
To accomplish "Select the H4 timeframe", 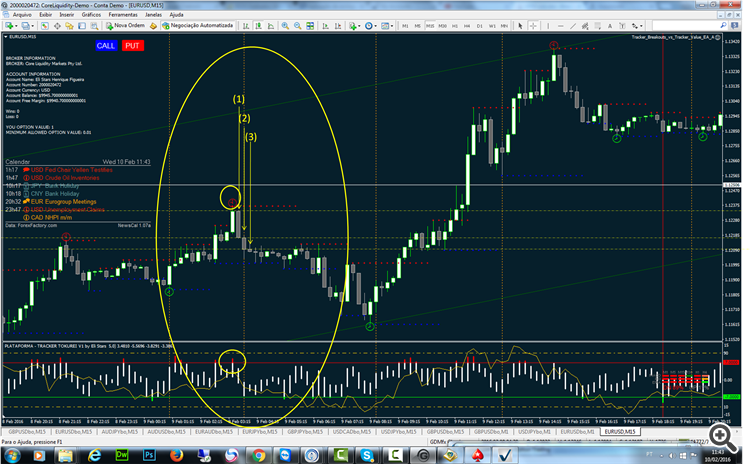I will [x=467, y=26].
